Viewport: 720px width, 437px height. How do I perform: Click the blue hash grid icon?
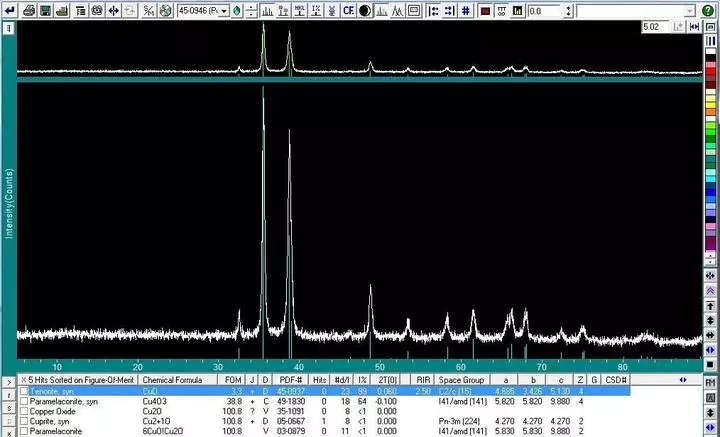(x=466, y=11)
